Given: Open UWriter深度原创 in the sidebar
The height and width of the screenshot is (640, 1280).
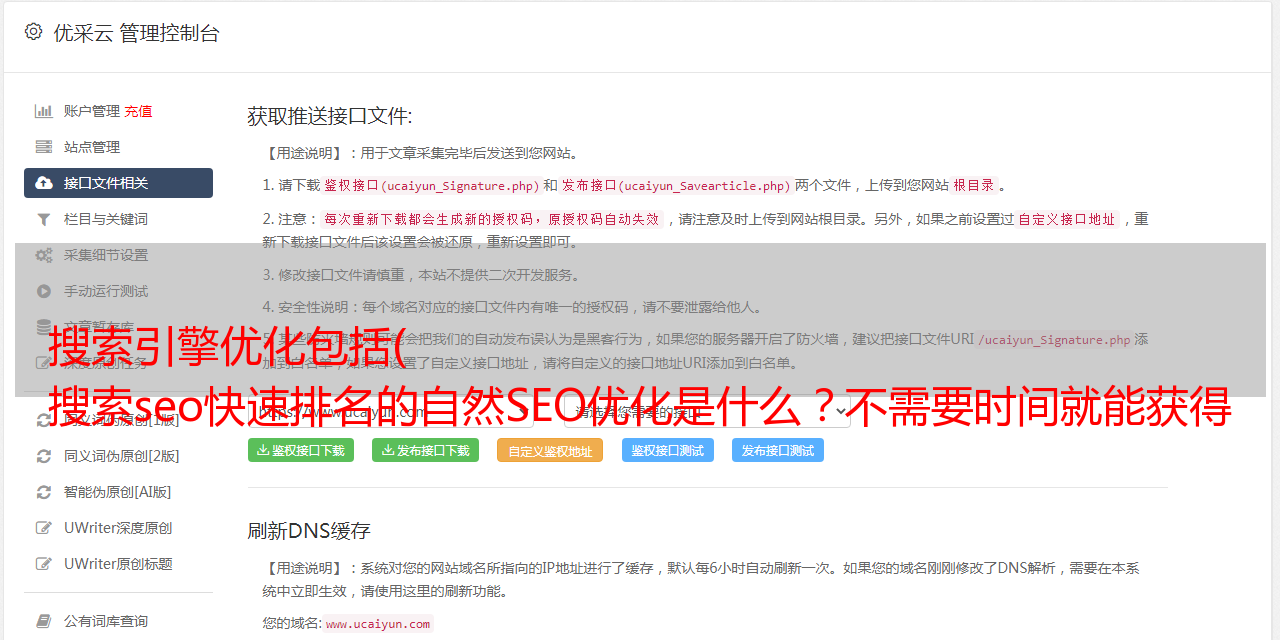Looking at the screenshot, I should (118, 528).
